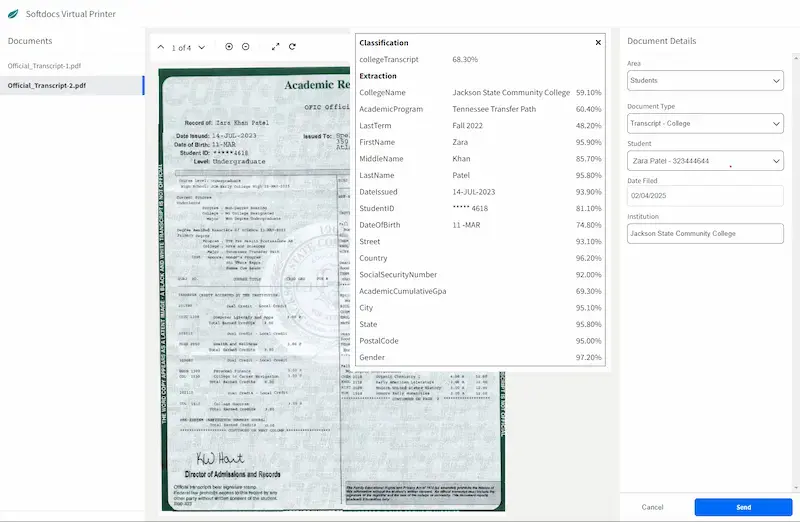This screenshot has width=800, height=522.
Task: Close the Classification popup
Action: point(598,42)
